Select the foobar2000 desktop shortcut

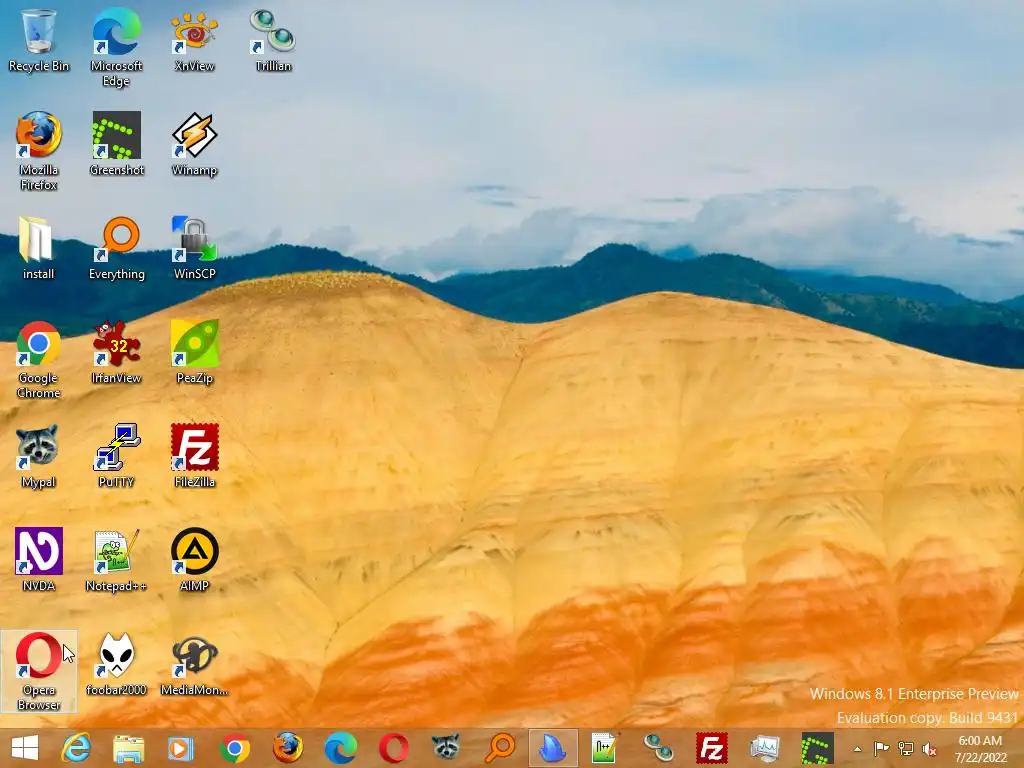[116, 664]
